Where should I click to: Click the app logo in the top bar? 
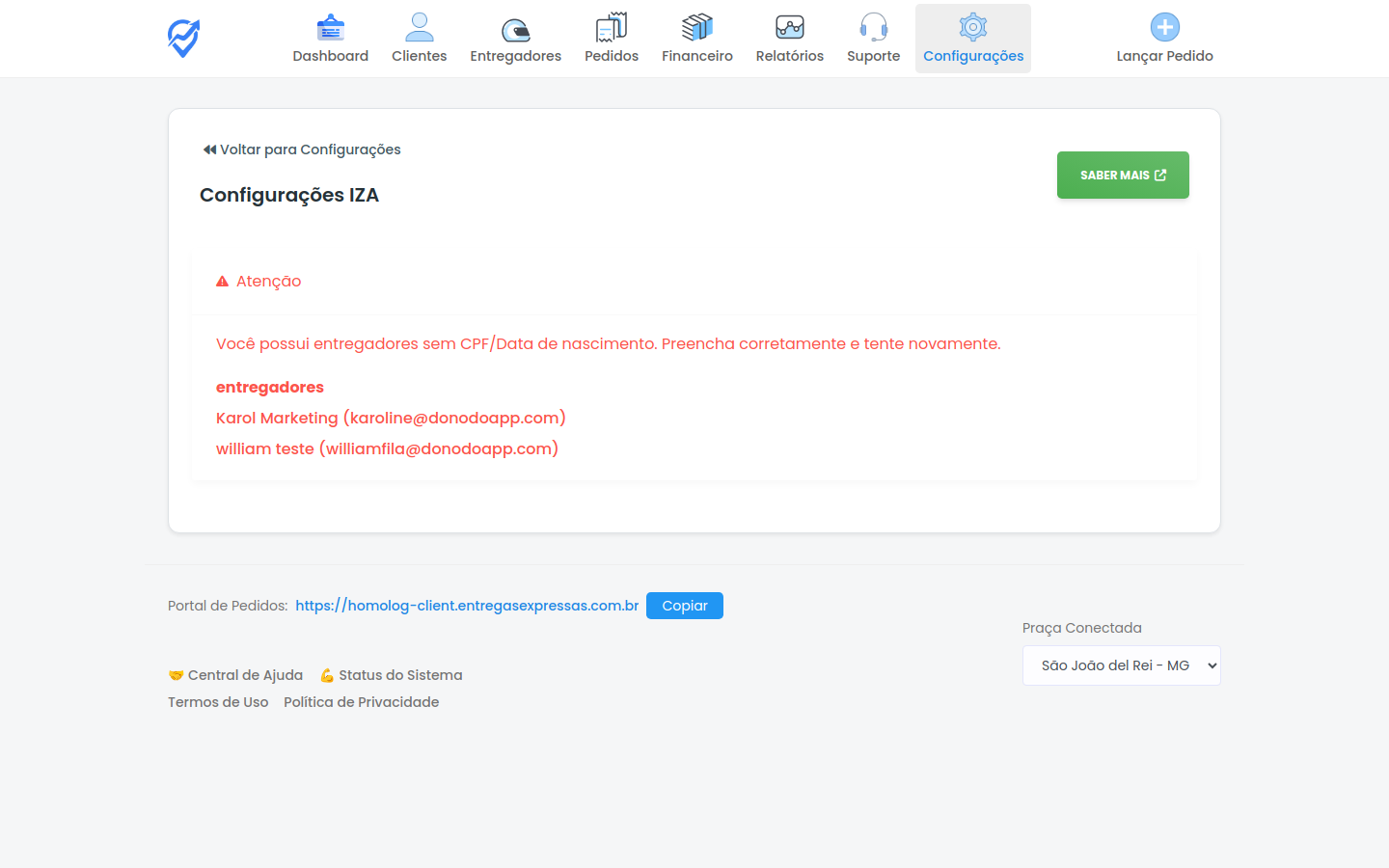[x=182, y=38]
